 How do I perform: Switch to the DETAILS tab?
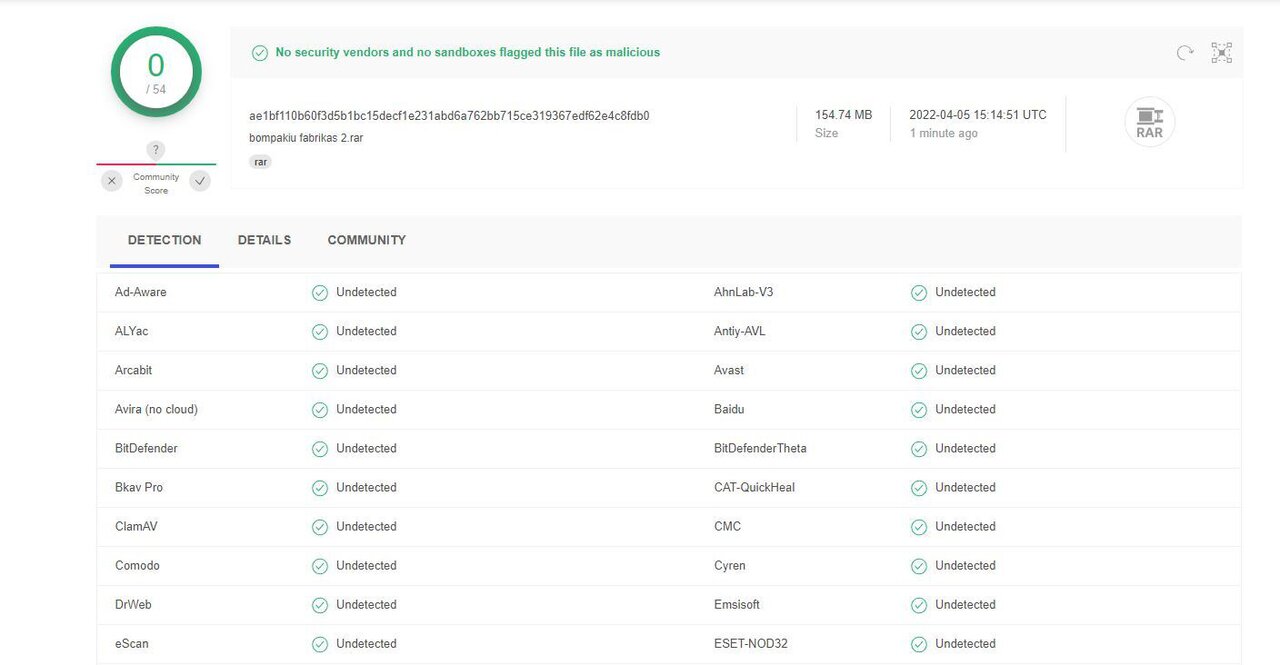[x=264, y=240]
